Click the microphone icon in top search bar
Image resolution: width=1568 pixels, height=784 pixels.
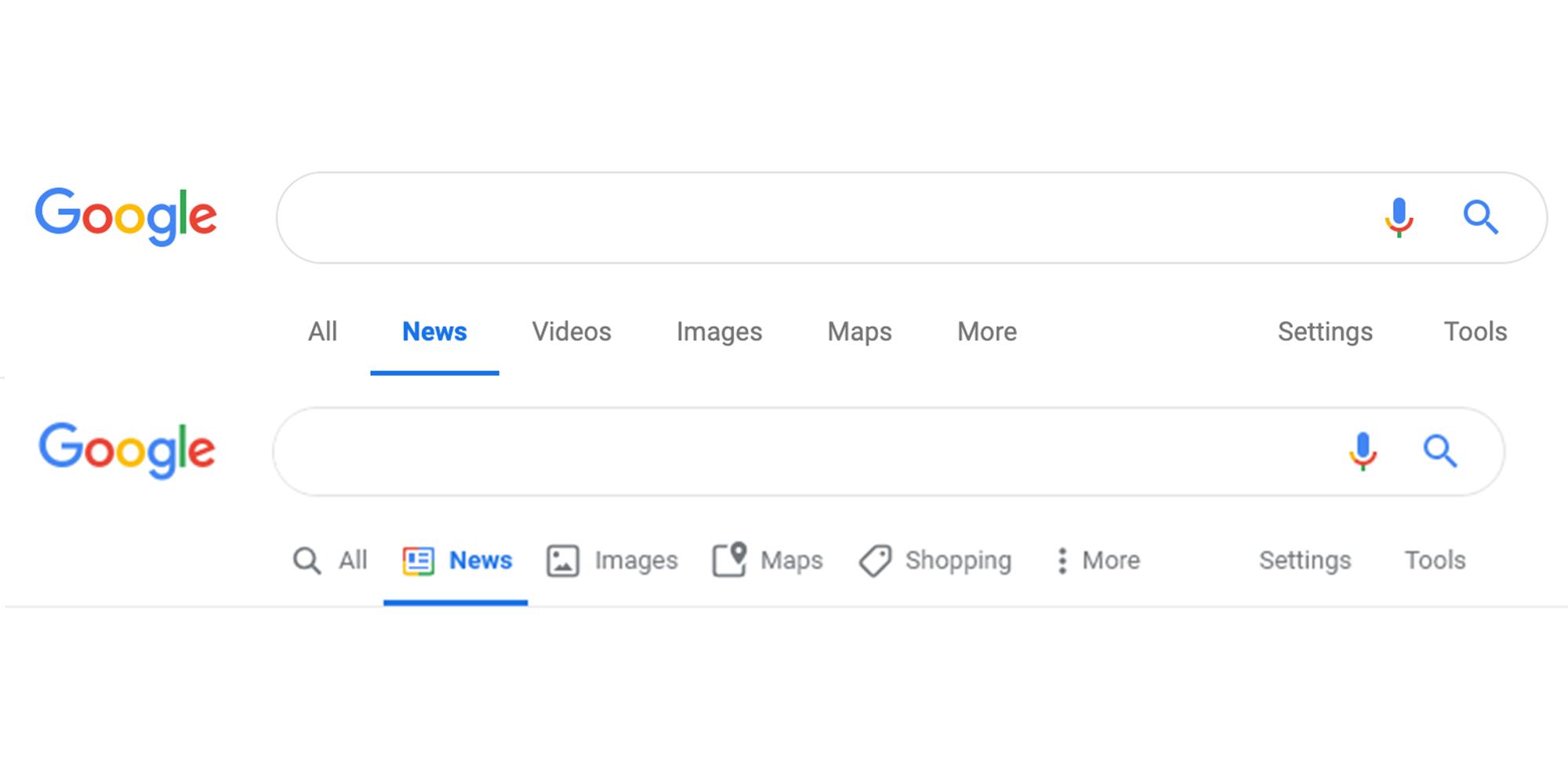1399,217
